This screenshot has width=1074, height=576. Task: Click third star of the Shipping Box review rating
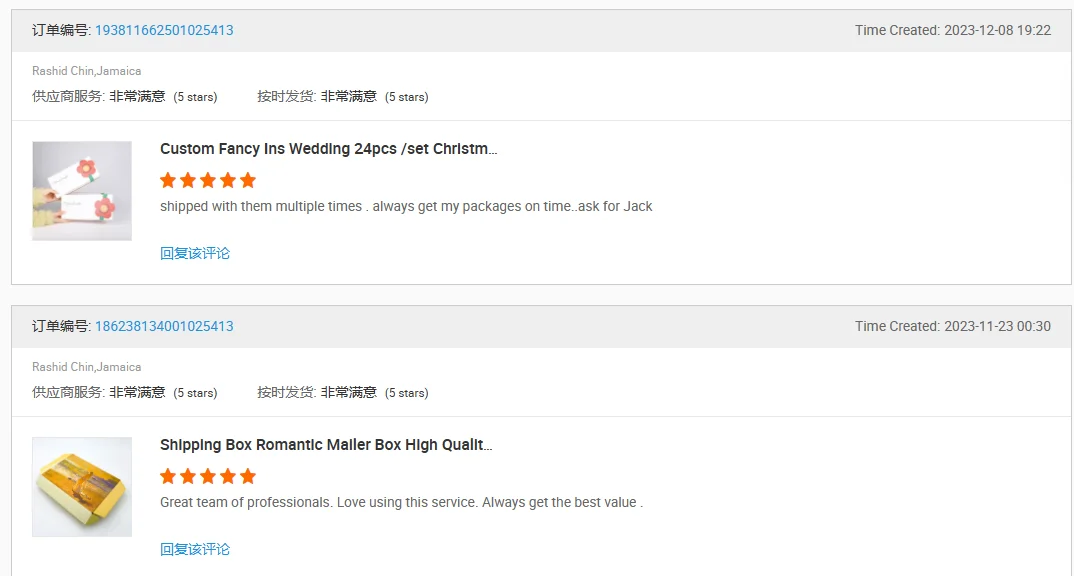[208, 476]
